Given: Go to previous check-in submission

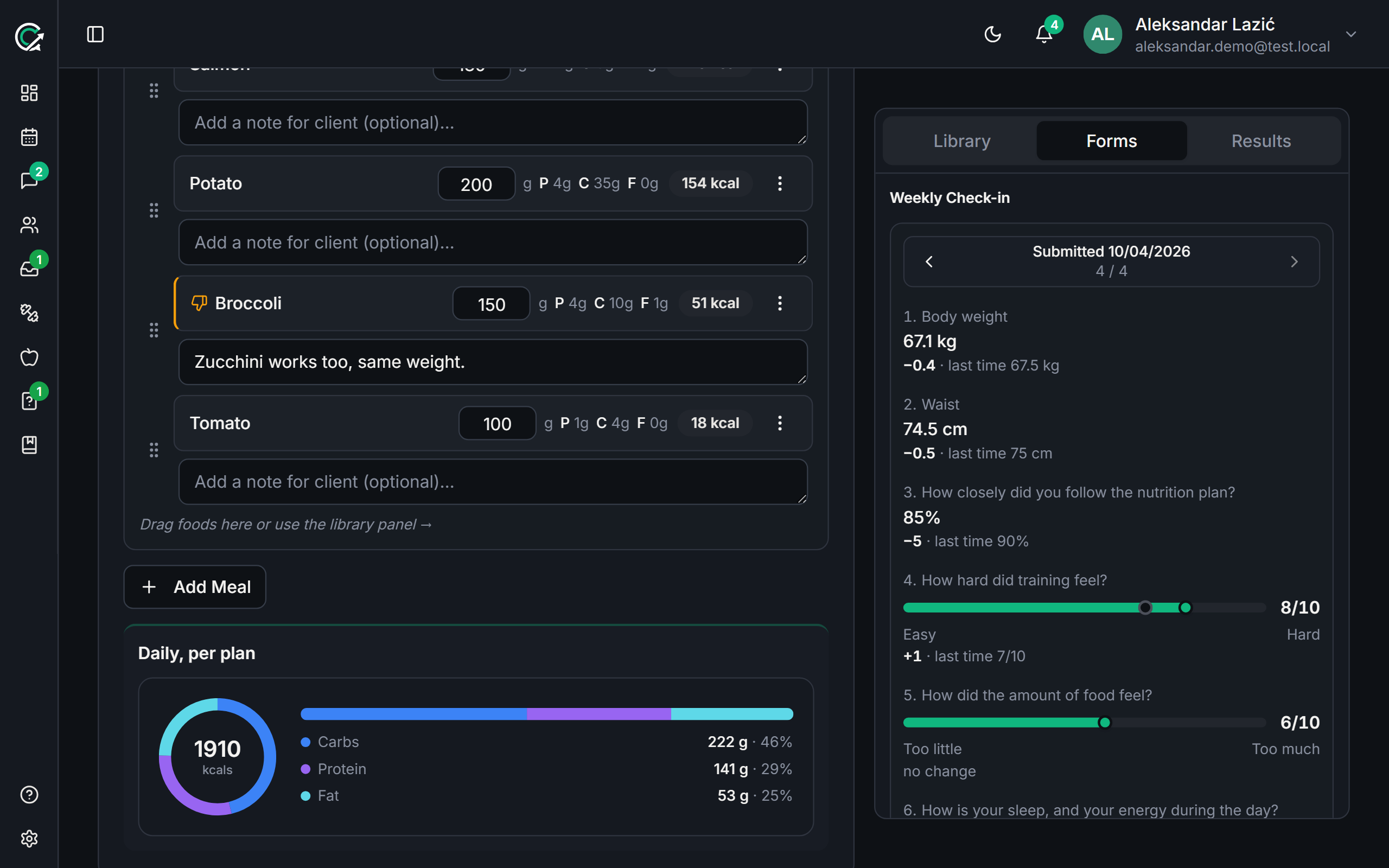Looking at the screenshot, I should pyautogui.click(x=929, y=262).
